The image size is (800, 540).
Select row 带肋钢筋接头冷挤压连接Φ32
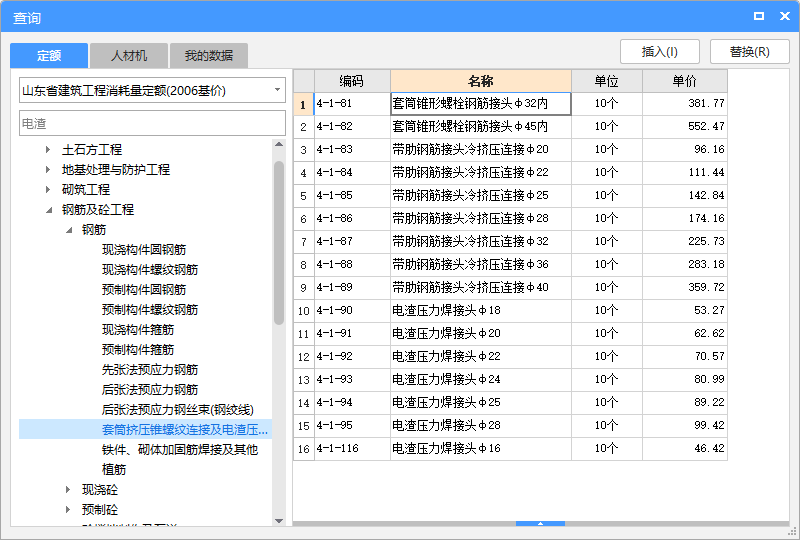(481, 241)
